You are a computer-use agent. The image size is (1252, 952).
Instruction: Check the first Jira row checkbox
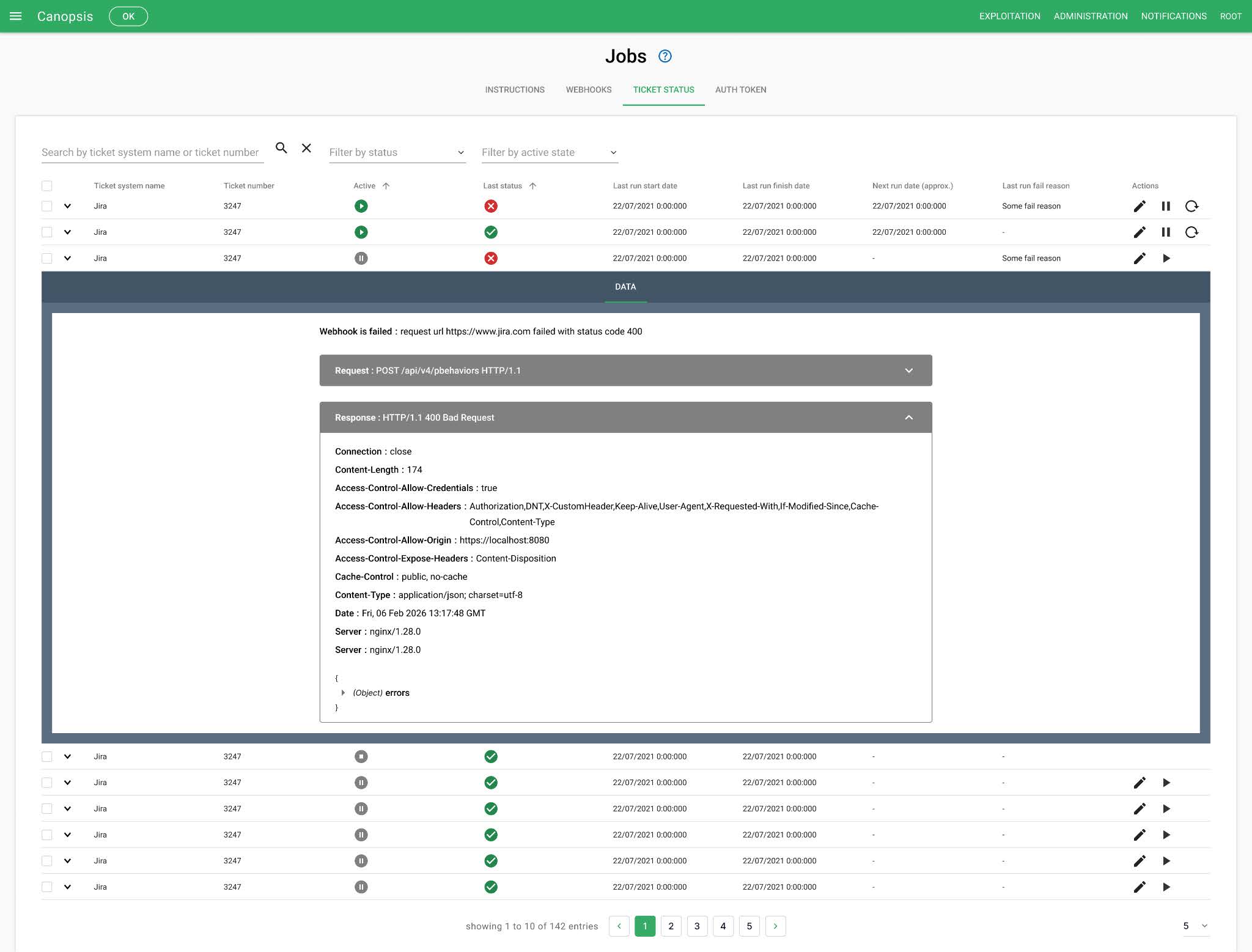pyautogui.click(x=47, y=207)
